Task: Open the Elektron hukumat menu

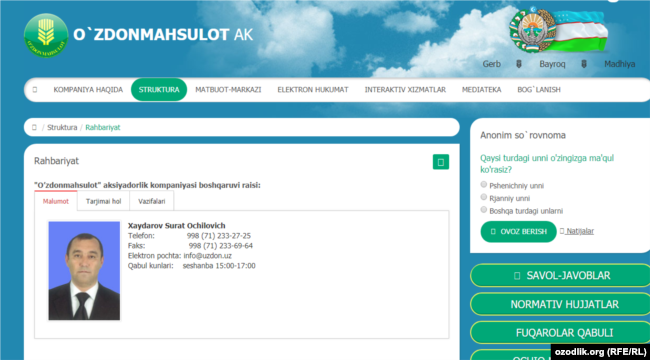Action: coord(313,90)
